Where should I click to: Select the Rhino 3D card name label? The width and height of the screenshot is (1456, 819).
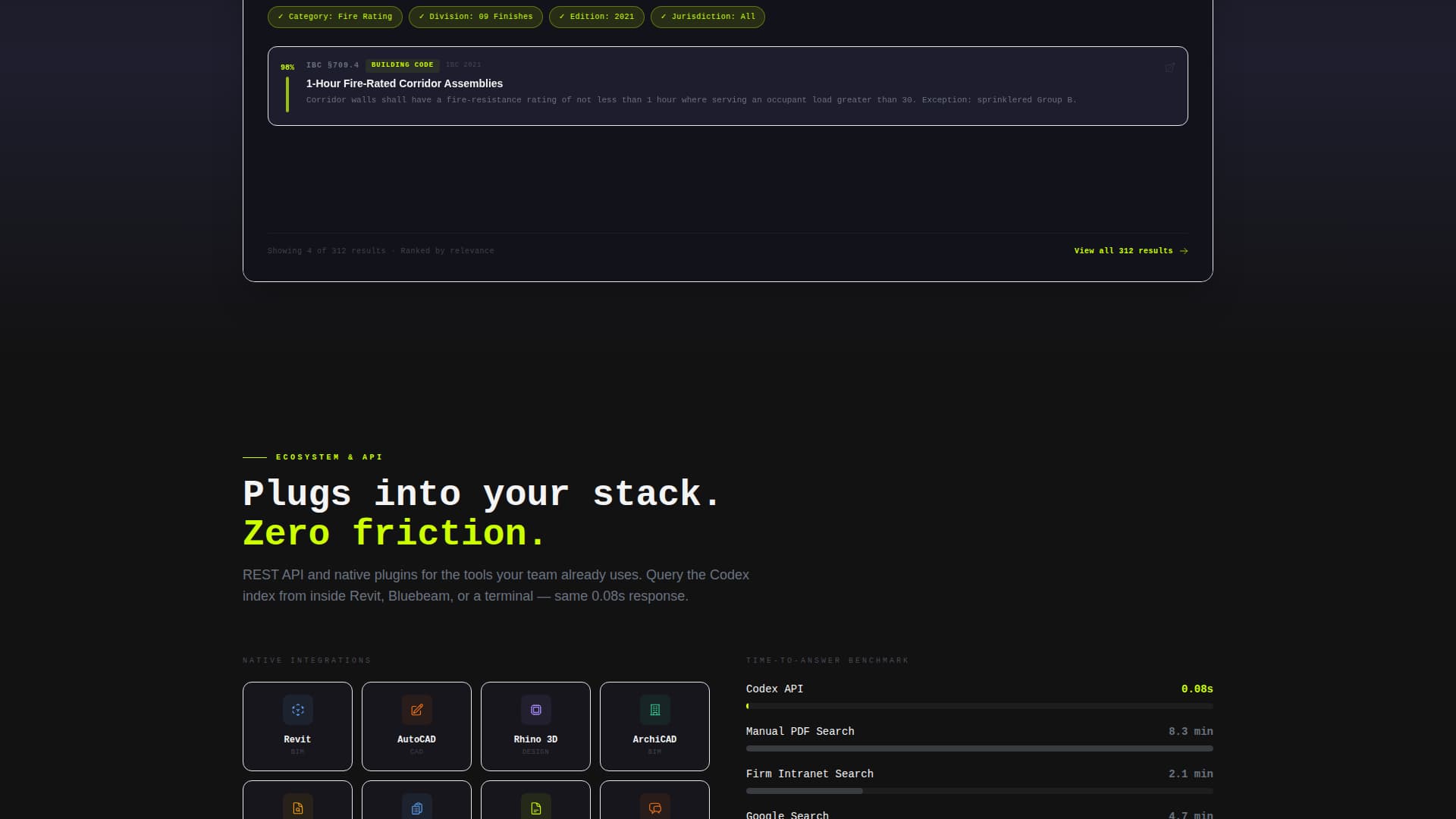tap(535, 739)
